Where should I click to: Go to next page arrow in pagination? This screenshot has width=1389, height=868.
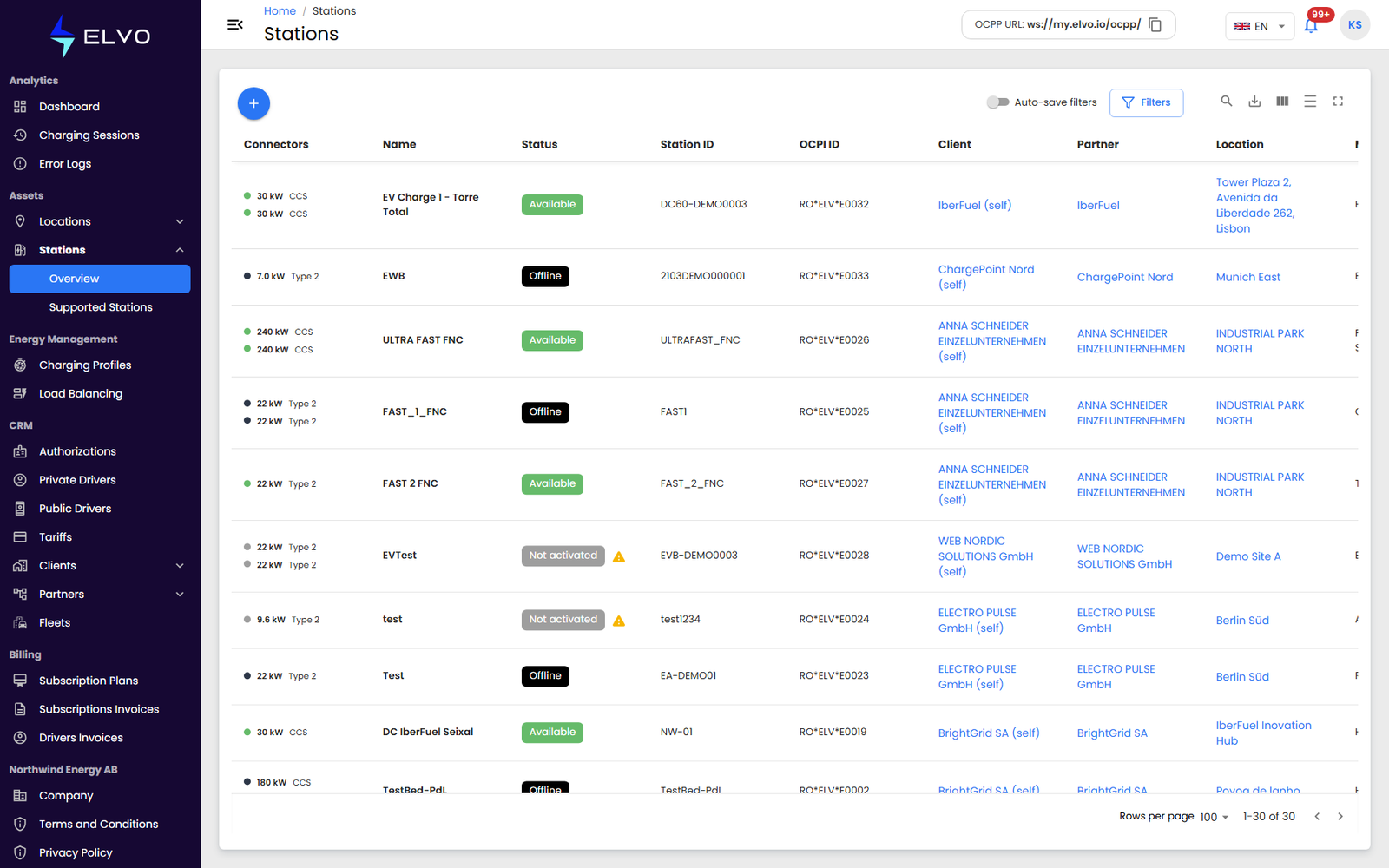click(x=1340, y=817)
